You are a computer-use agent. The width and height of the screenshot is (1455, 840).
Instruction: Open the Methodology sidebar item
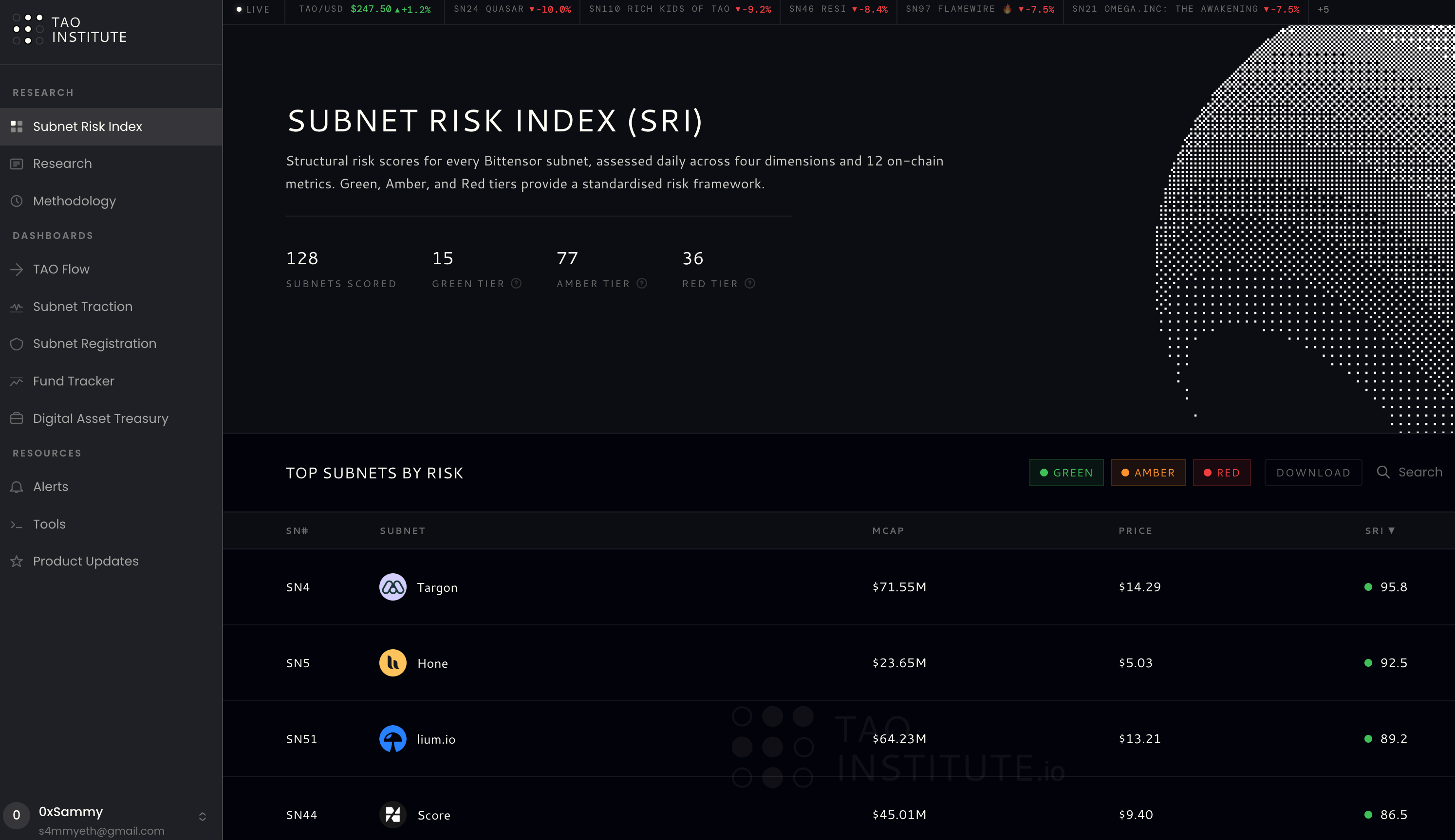pos(75,201)
